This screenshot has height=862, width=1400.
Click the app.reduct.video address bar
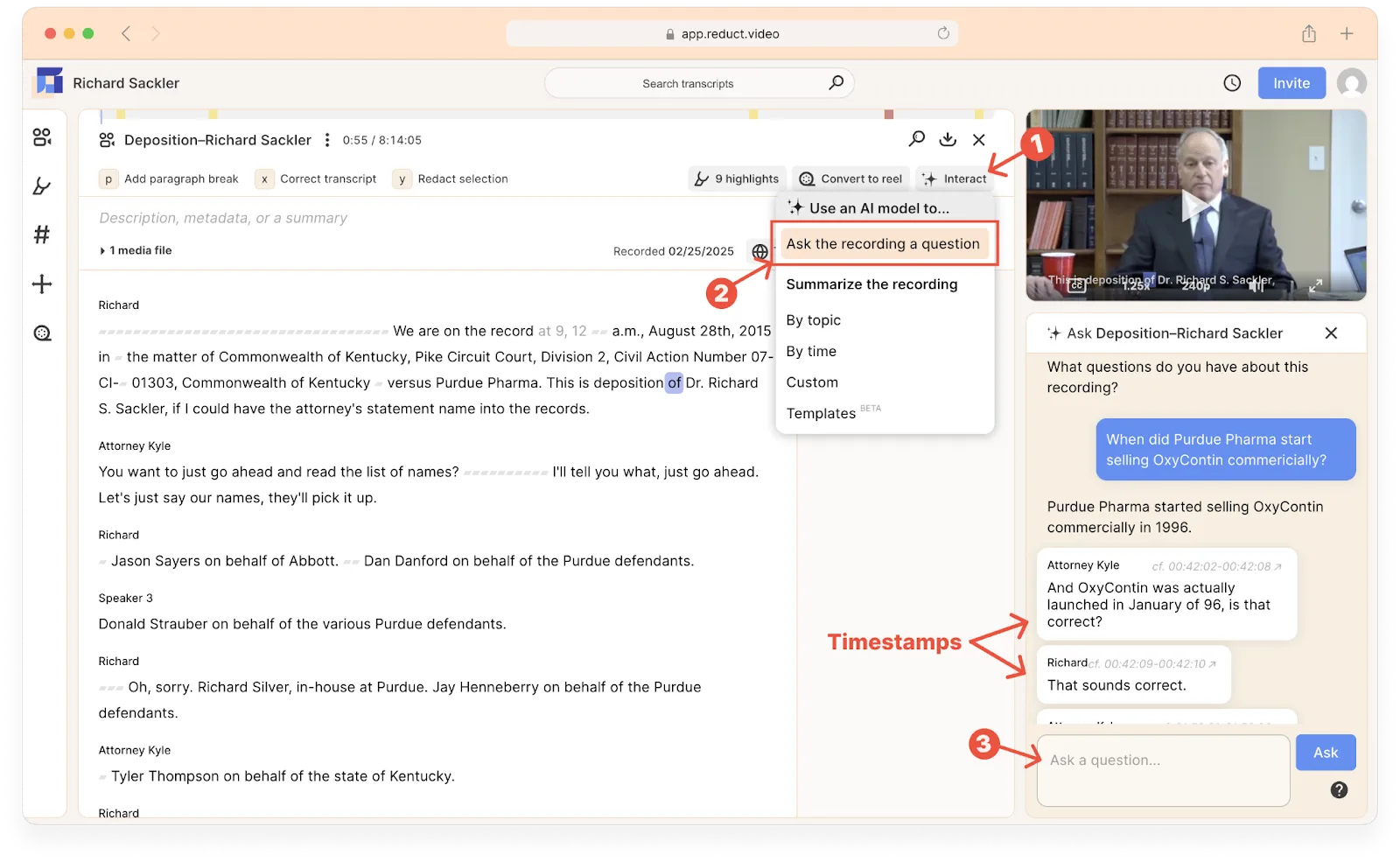(731, 33)
